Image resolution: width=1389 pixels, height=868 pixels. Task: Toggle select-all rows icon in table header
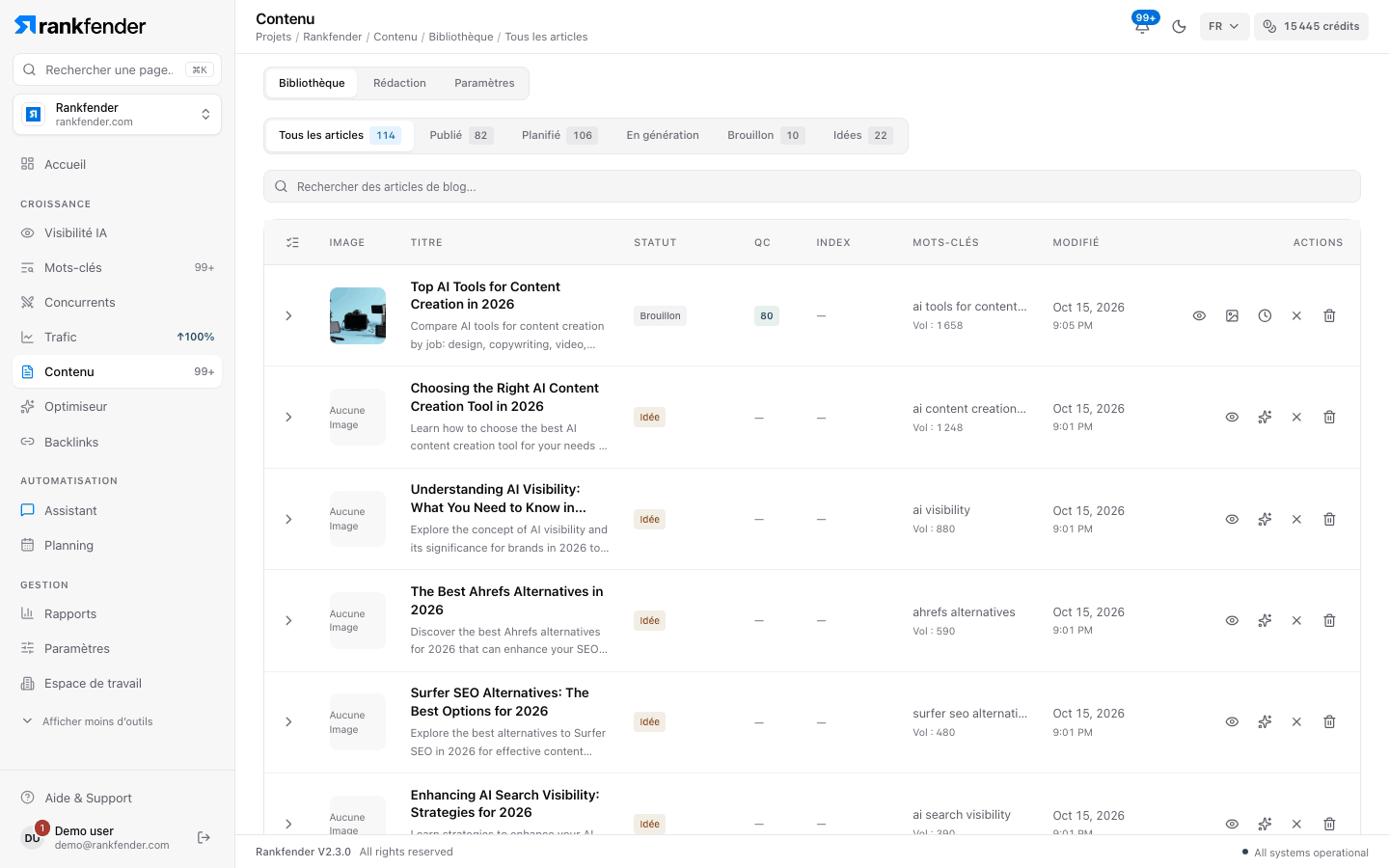click(x=293, y=242)
